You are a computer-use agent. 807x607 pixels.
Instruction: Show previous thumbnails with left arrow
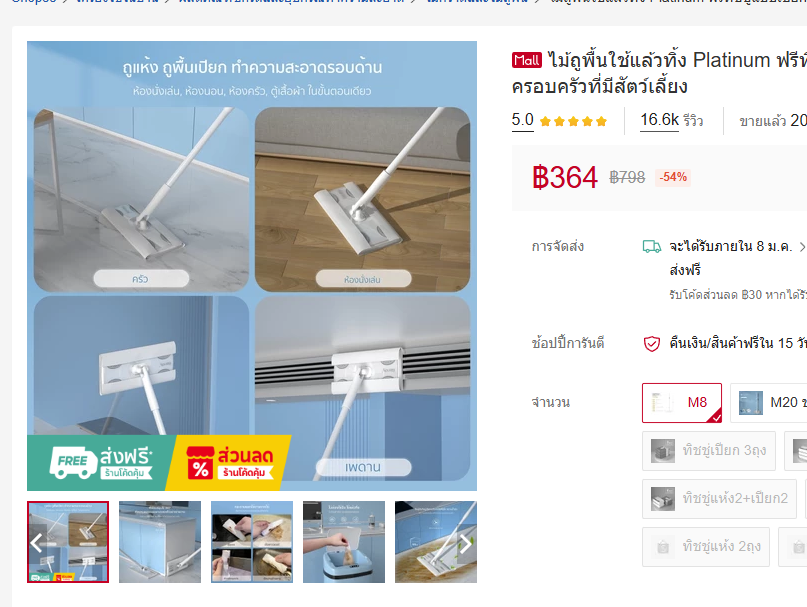[37, 543]
